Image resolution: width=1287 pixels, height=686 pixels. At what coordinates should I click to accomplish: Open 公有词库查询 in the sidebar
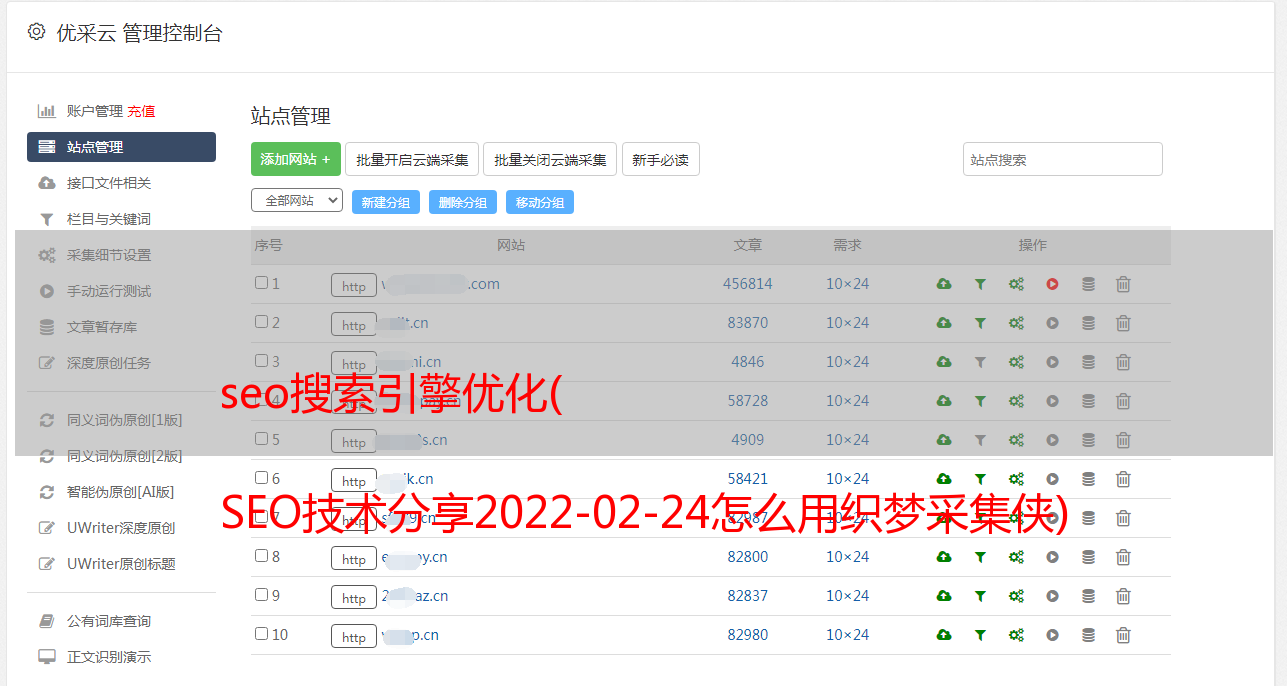[109, 621]
